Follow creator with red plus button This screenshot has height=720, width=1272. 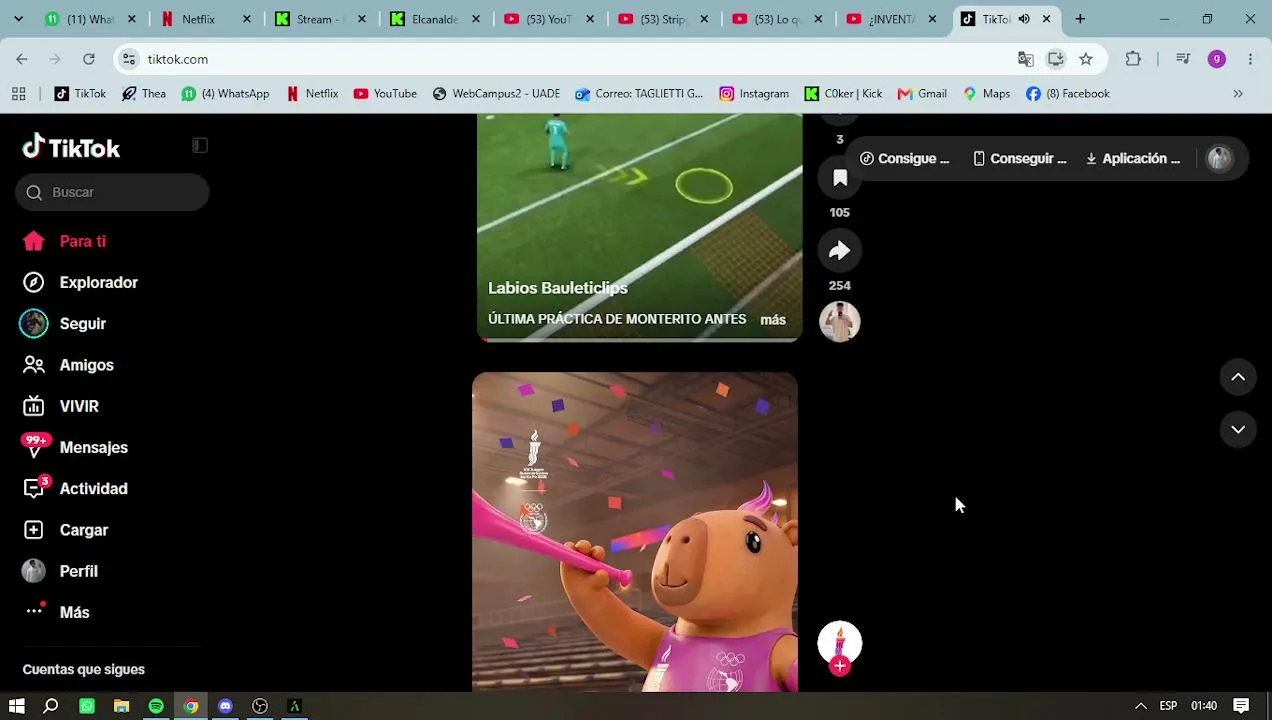[840, 666]
